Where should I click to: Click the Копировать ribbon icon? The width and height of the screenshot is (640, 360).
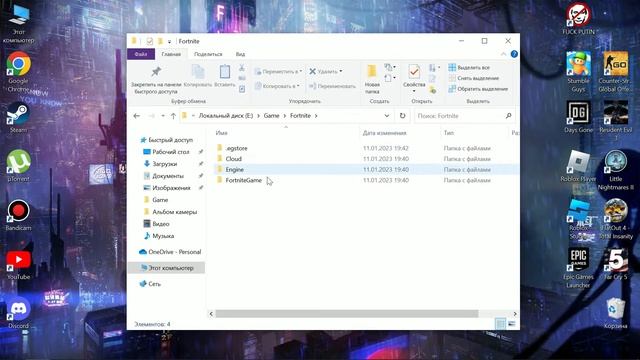(x=198, y=72)
